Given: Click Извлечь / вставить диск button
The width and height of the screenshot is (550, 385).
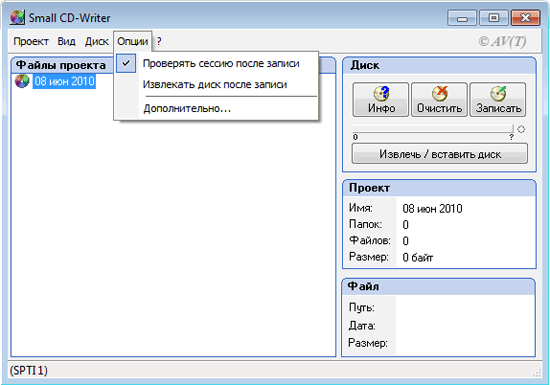Looking at the screenshot, I should [440, 154].
